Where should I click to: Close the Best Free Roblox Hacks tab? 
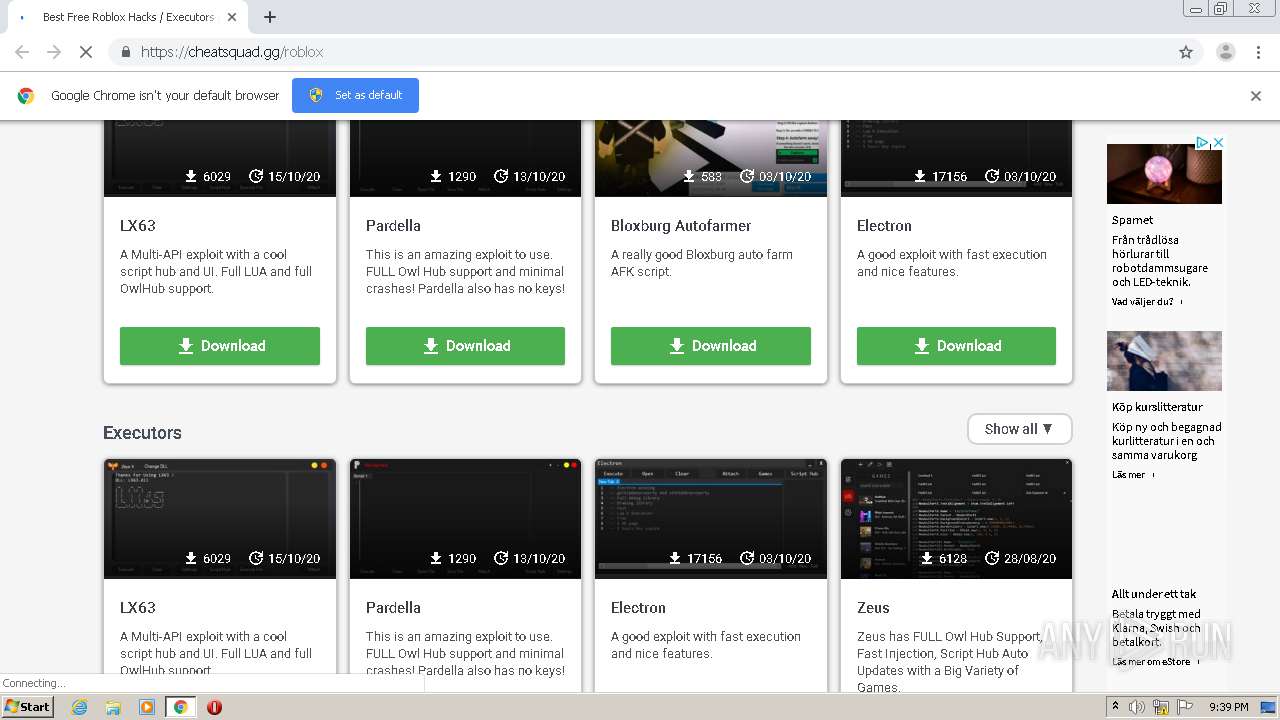(x=232, y=17)
